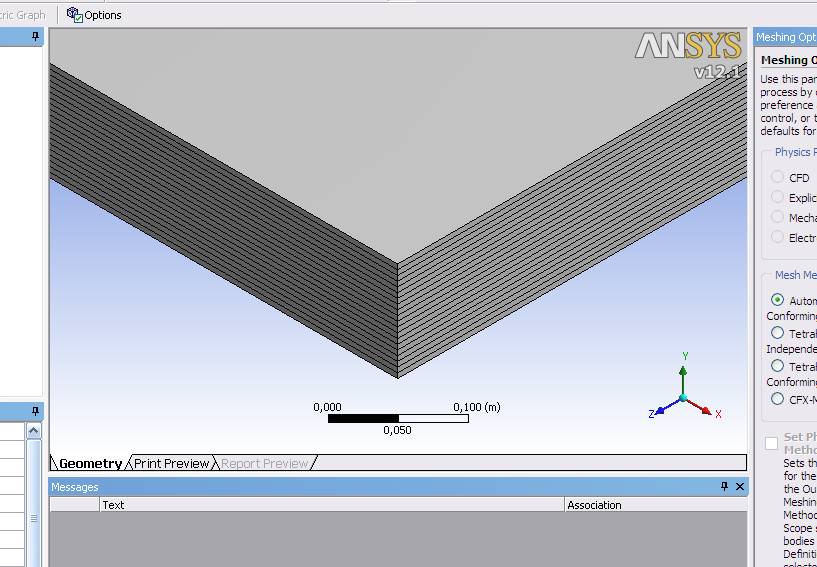The image size is (817, 567).
Task: Switch to the Print Preview tab
Action: tap(171, 463)
